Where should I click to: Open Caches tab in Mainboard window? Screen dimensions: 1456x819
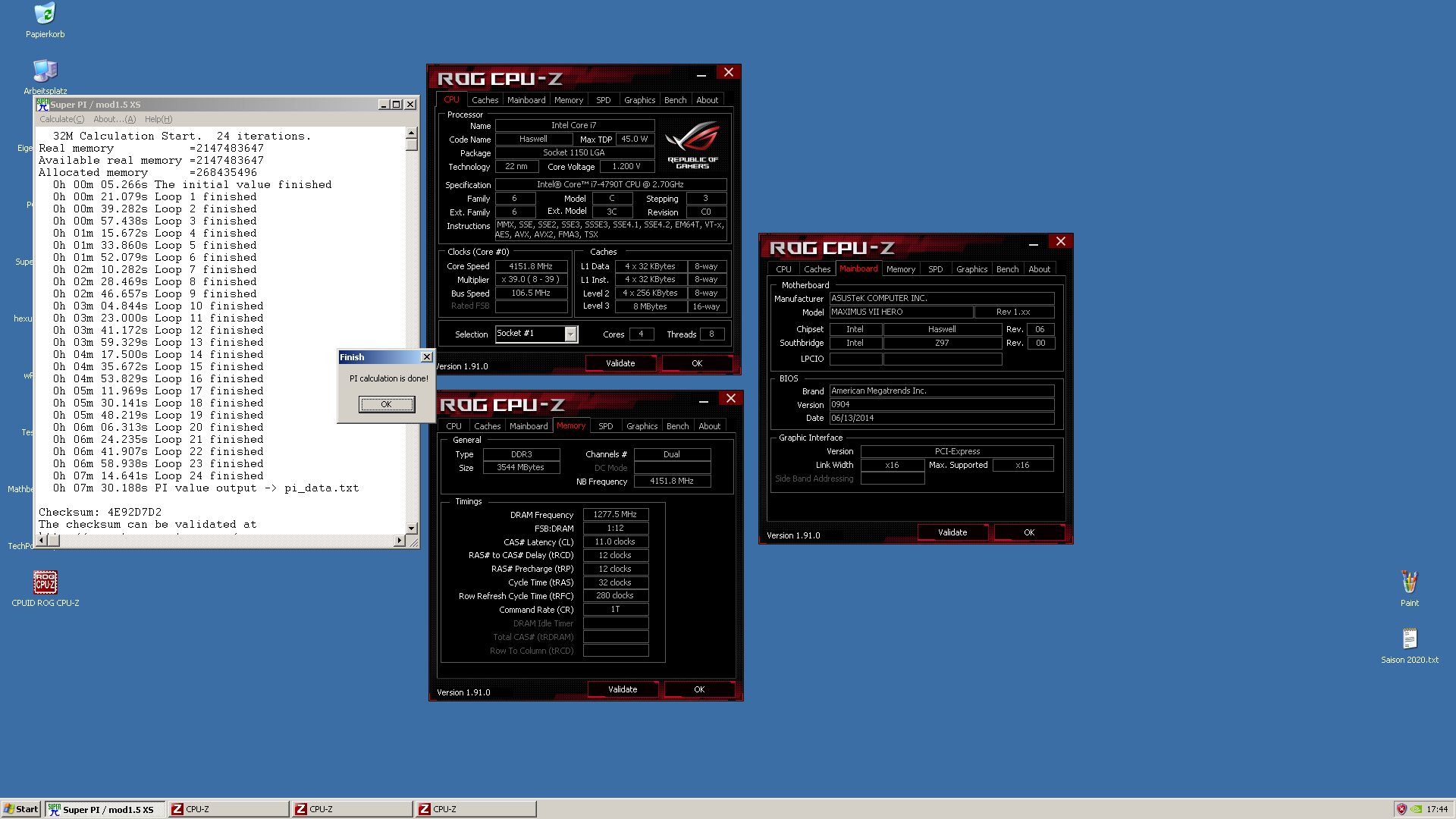click(x=817, y=269)
